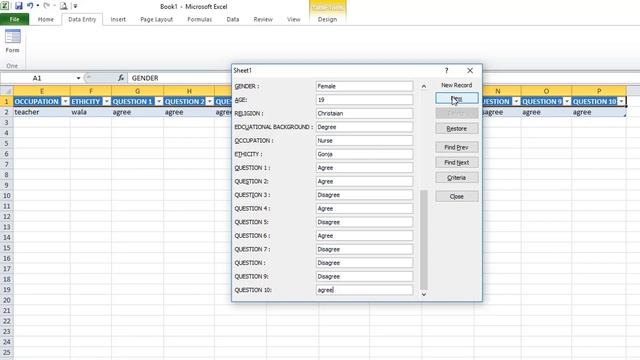640x360 pixels.
Task: Click the Undo arrow icon
Action: 30,6
